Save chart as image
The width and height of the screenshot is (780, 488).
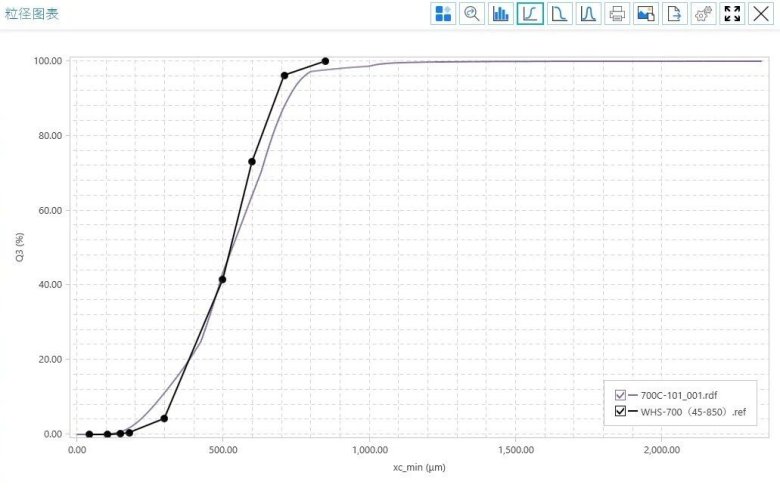tap(646, 14)
